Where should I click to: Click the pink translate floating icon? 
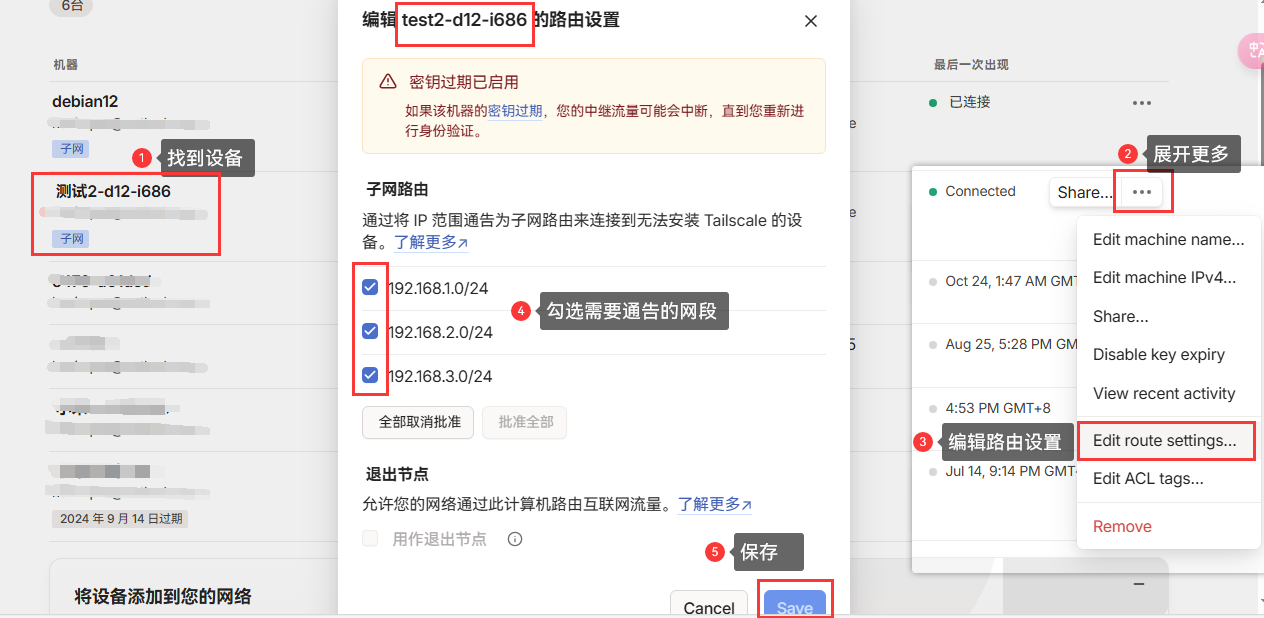tap(1252, 51)
